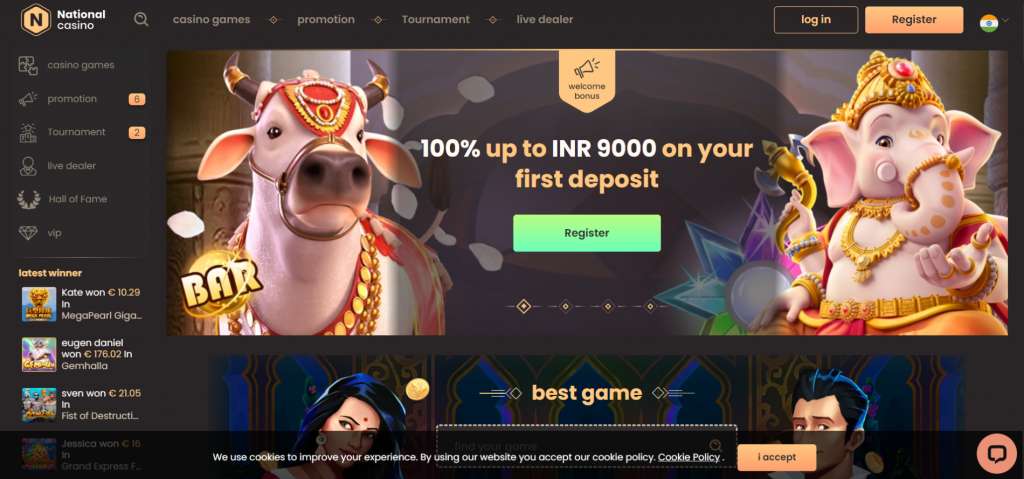1024x479 pixels.
Task: Click the Hall of Fame laurel icon
Action: click(28, 199)
